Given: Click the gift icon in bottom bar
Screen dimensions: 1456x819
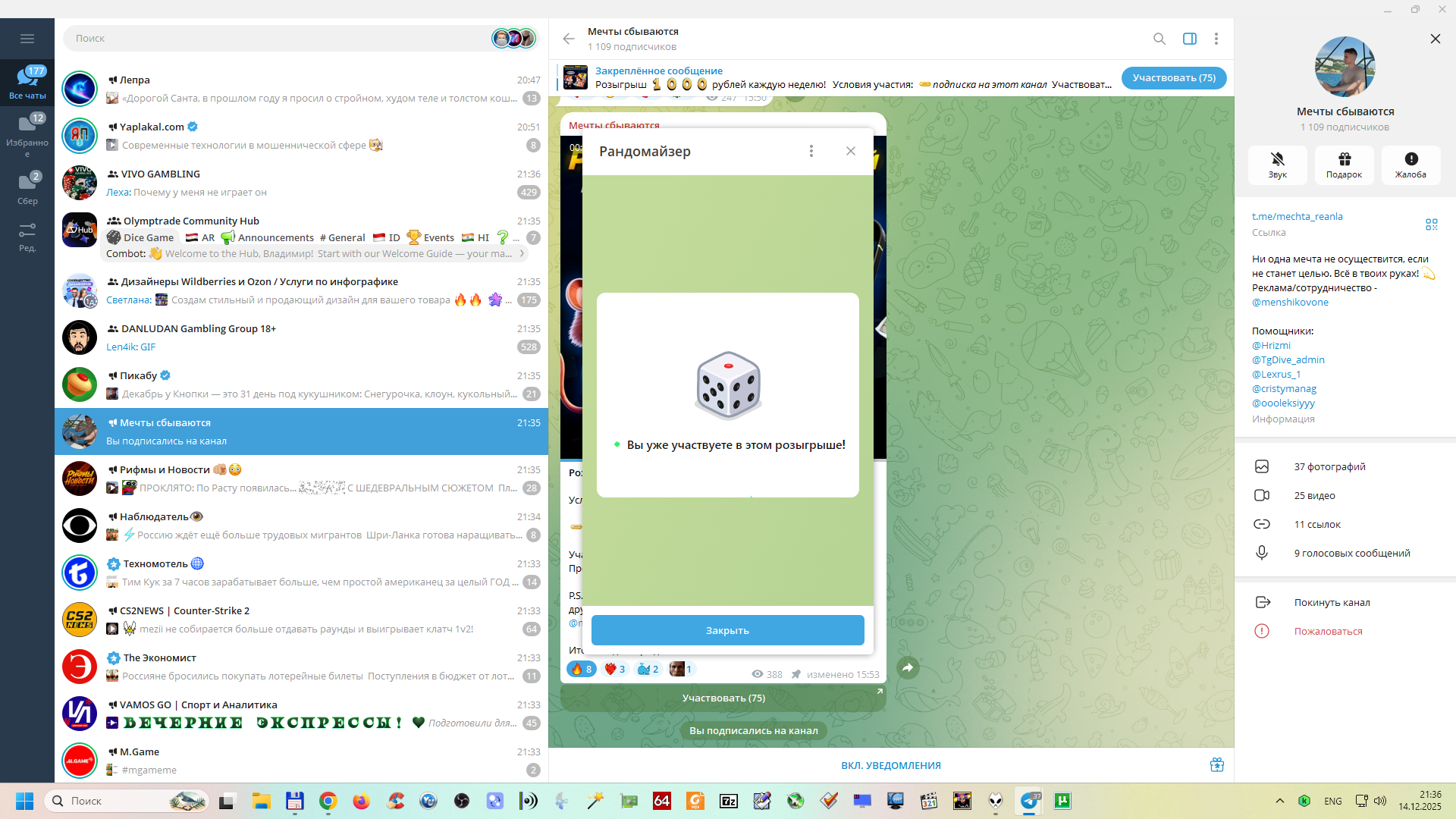Looking at the screenshot, I should click(1216, 764).
